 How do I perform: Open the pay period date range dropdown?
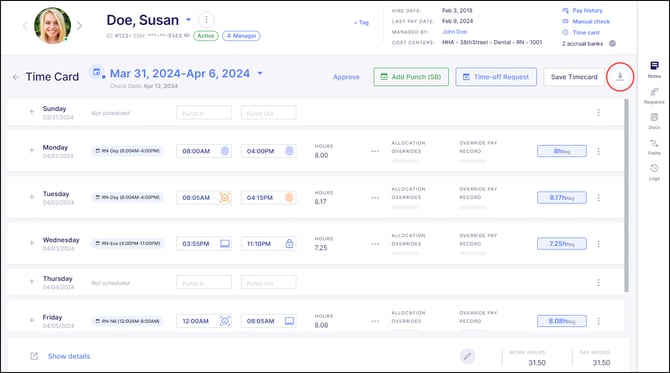(x=260, y=73)
